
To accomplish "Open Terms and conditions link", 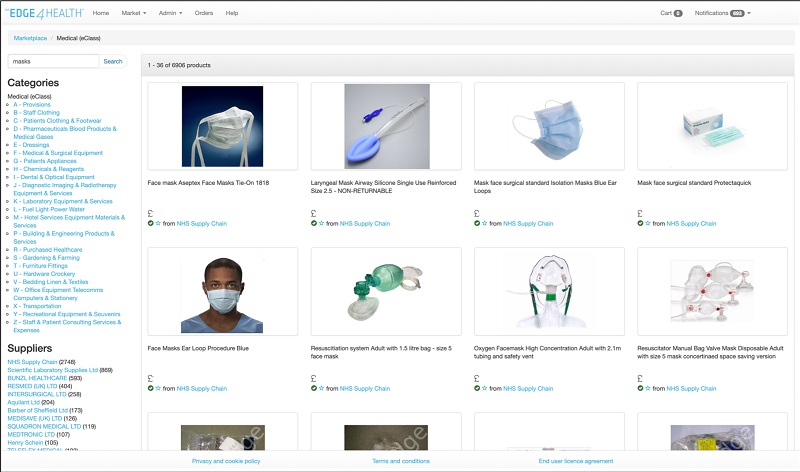I will click(x=401, y=461).
